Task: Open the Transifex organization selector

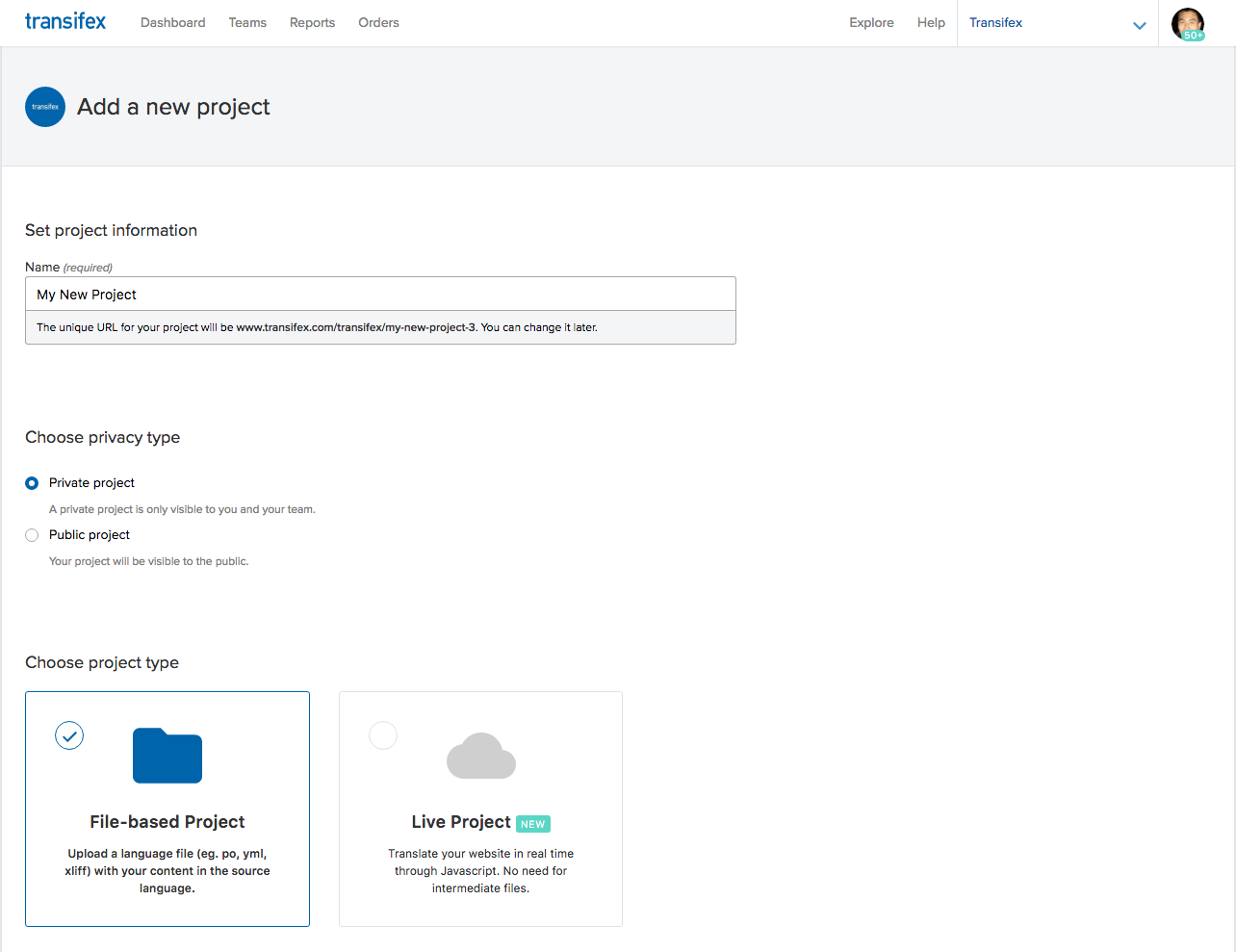Action: tap(1058, 23)
